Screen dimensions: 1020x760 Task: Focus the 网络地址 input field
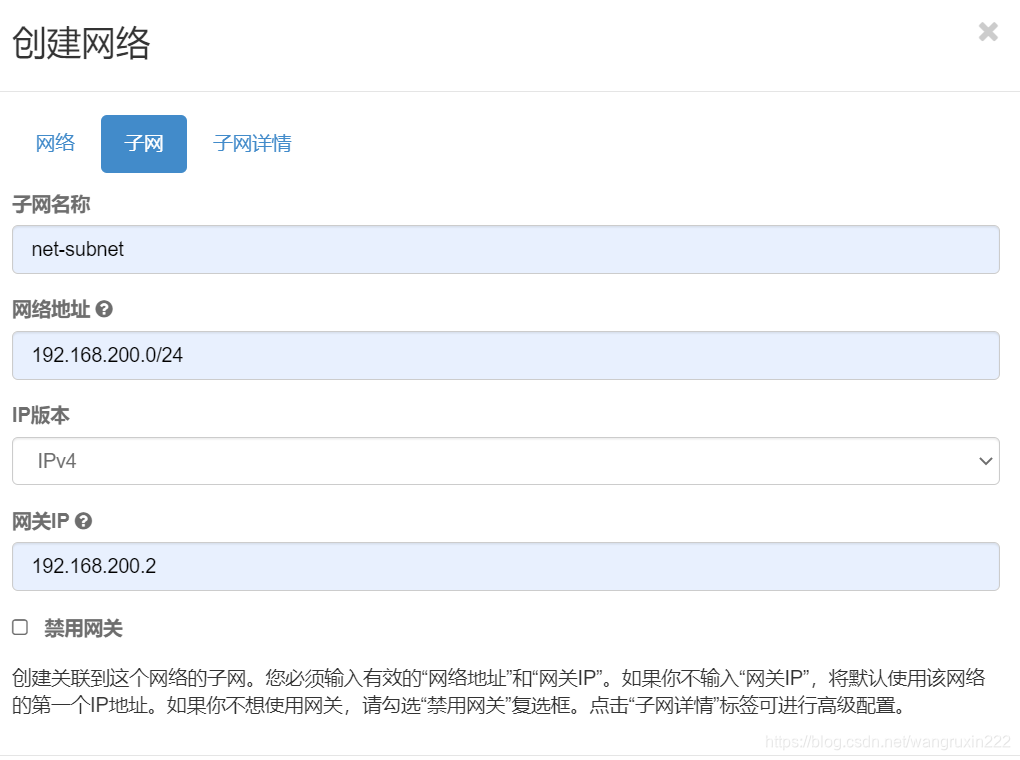505,355
